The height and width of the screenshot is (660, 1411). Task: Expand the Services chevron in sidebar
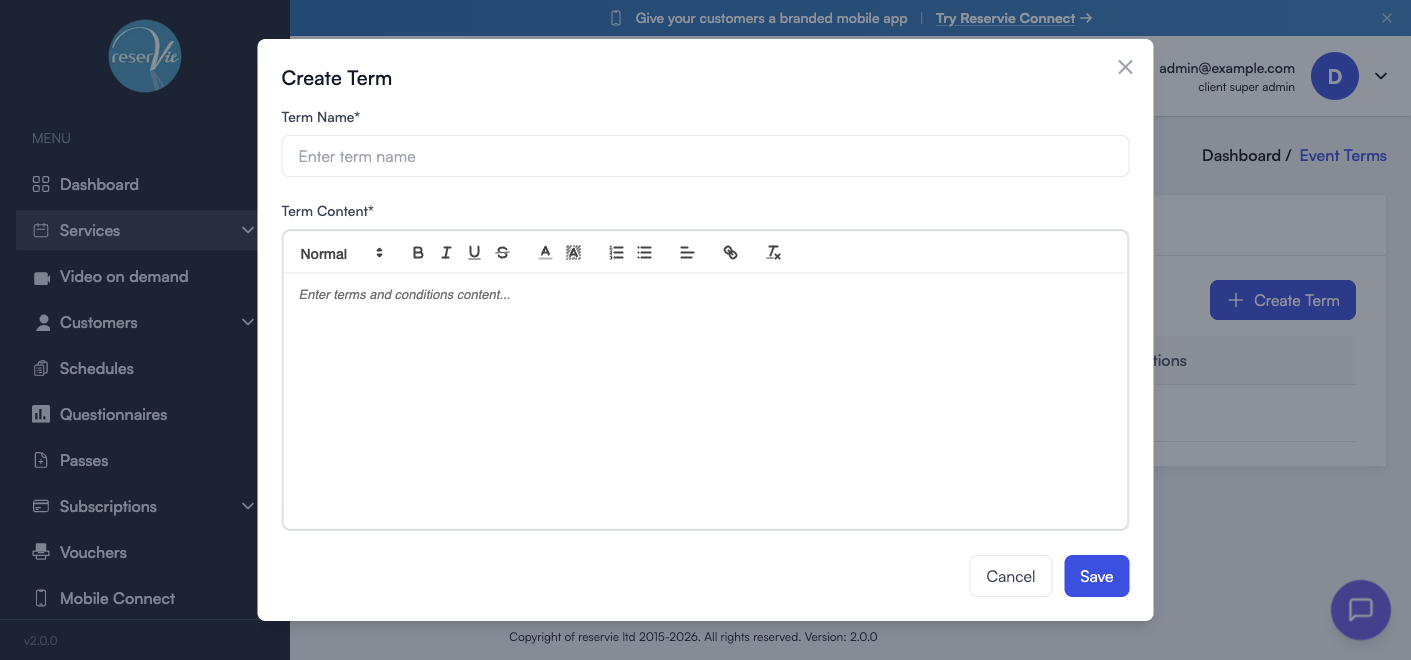tap(248, 230)
